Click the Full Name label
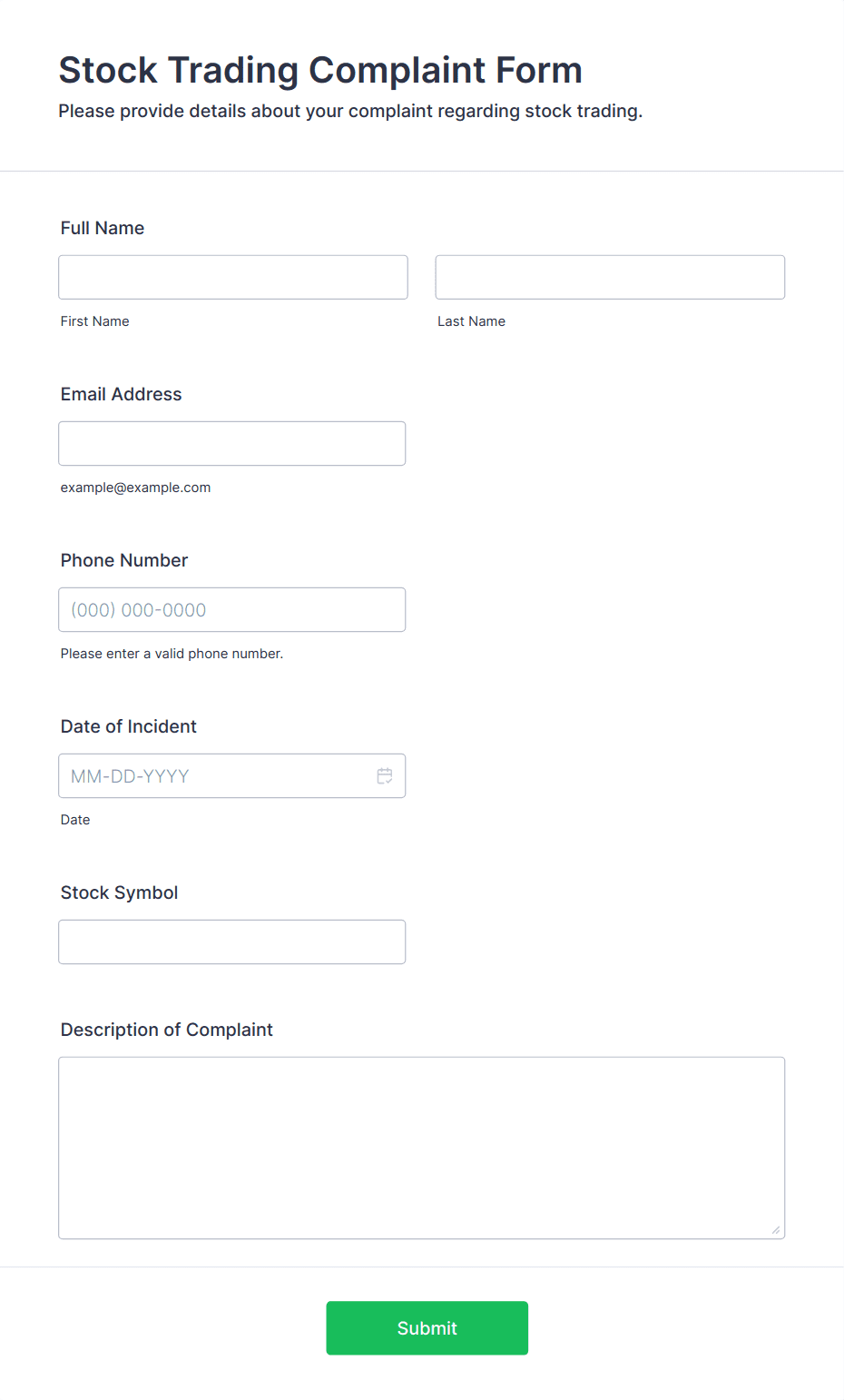This screenshot has width=844, height=1400. coord(103,228)
